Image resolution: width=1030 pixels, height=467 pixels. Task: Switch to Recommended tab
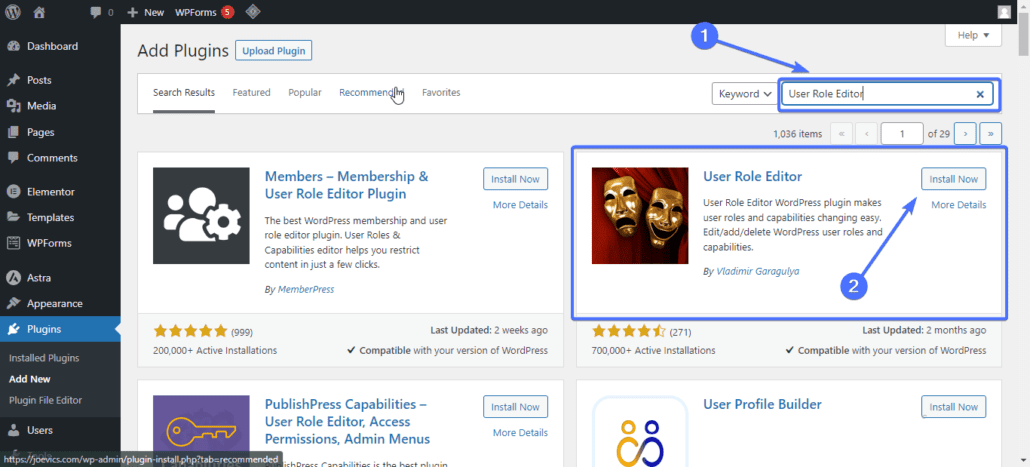[x=371, y=93]
